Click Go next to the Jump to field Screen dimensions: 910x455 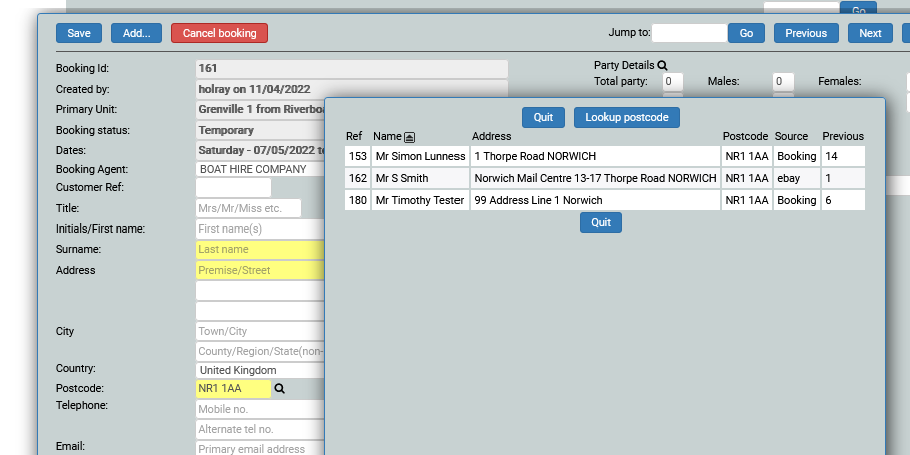[746, 33]
